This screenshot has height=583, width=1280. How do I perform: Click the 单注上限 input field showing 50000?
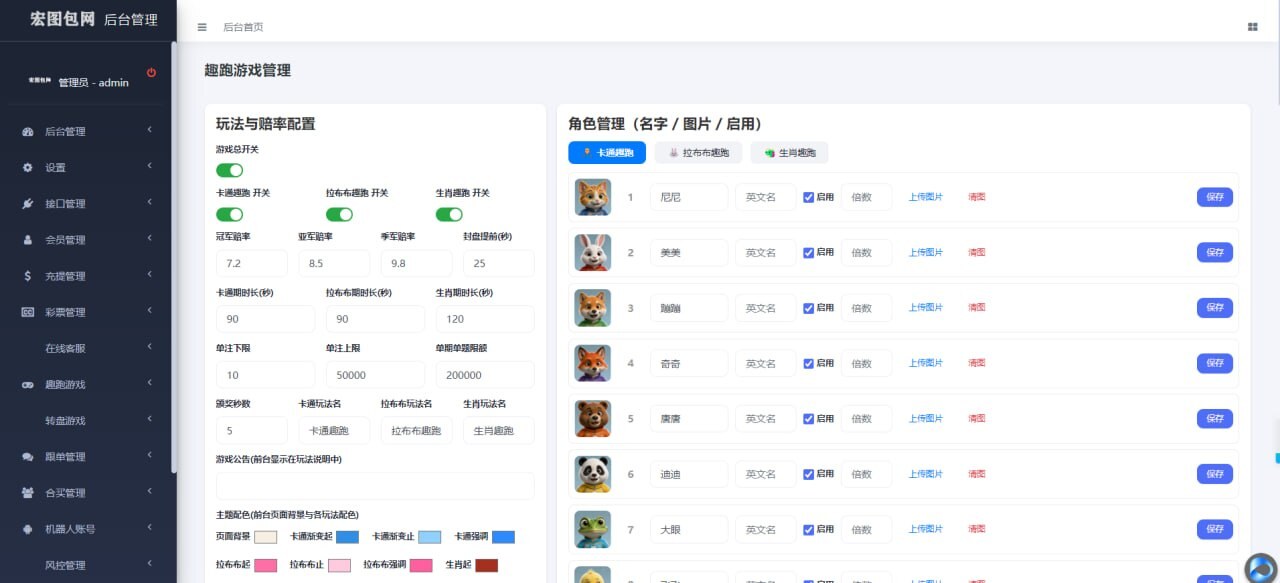(375, 375)
